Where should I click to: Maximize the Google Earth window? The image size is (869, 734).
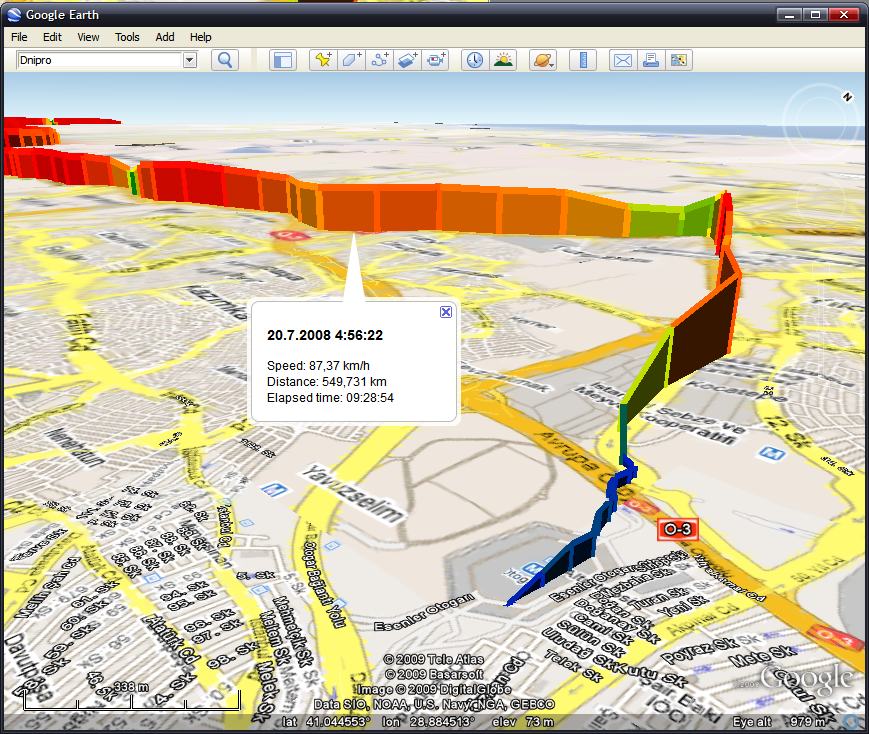(x=816, y=14)
